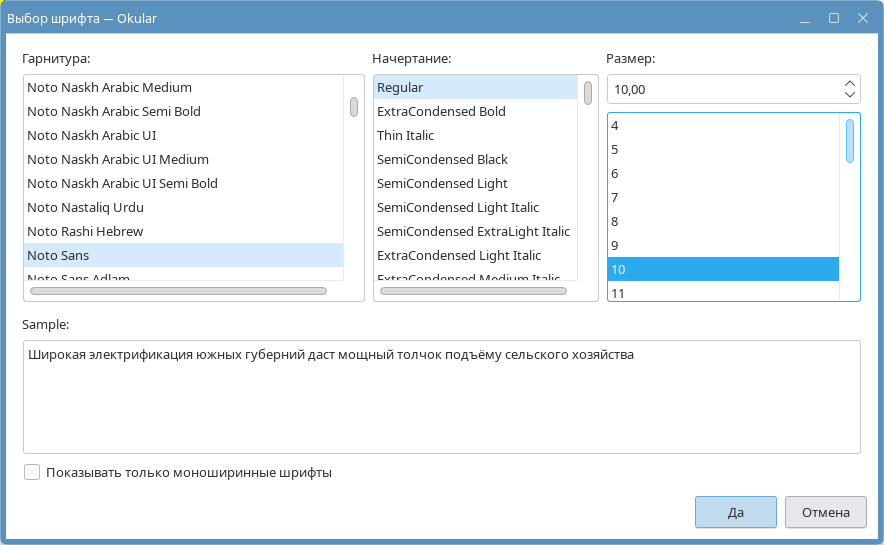Screen dimensions: 884x545
Task: Select size 8 in size list
Action: (x=614, y=222)
